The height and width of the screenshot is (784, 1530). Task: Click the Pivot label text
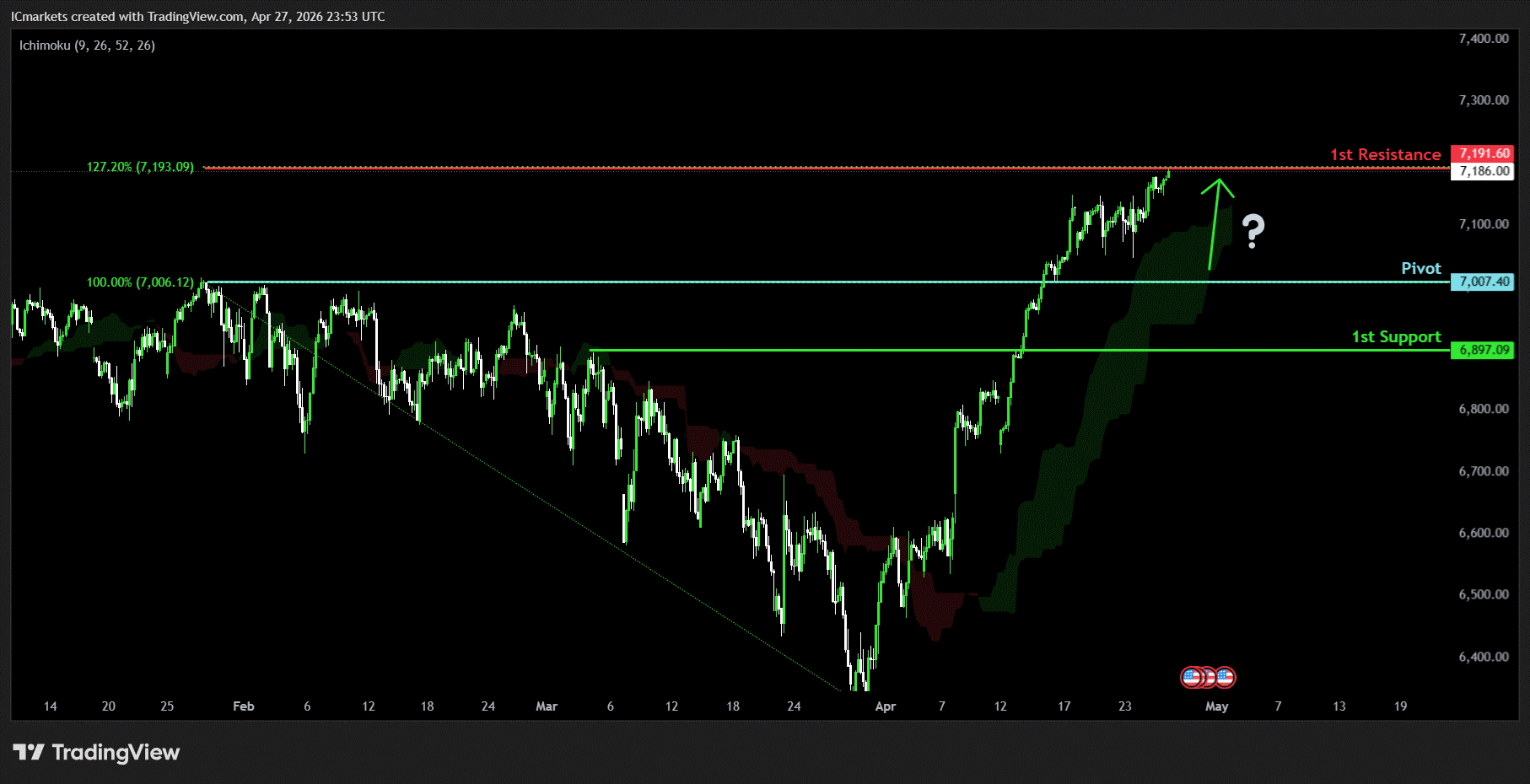(1420, 268)
